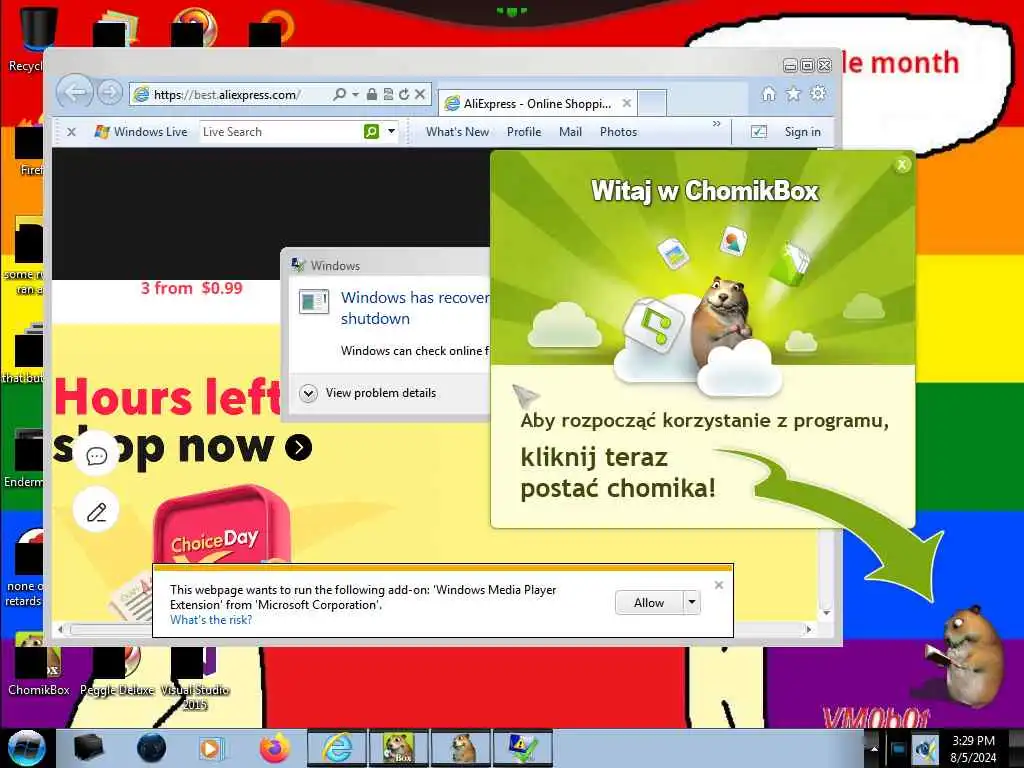Close the ChomikBox welcome popup
1024x768 pixels.
pyautogui.click(x=902, y=165)
